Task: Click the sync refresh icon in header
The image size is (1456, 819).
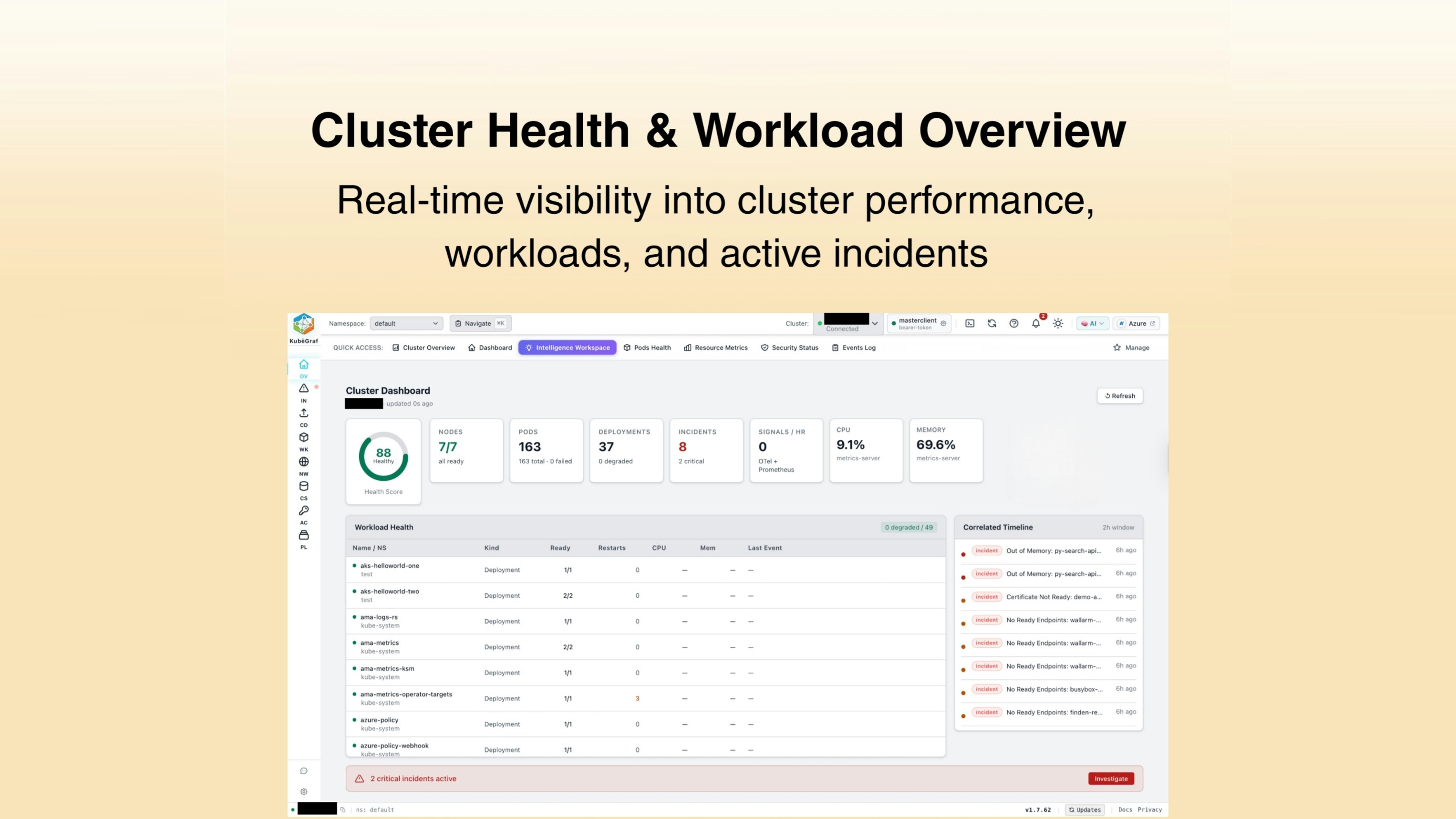Action: point(991,323)
